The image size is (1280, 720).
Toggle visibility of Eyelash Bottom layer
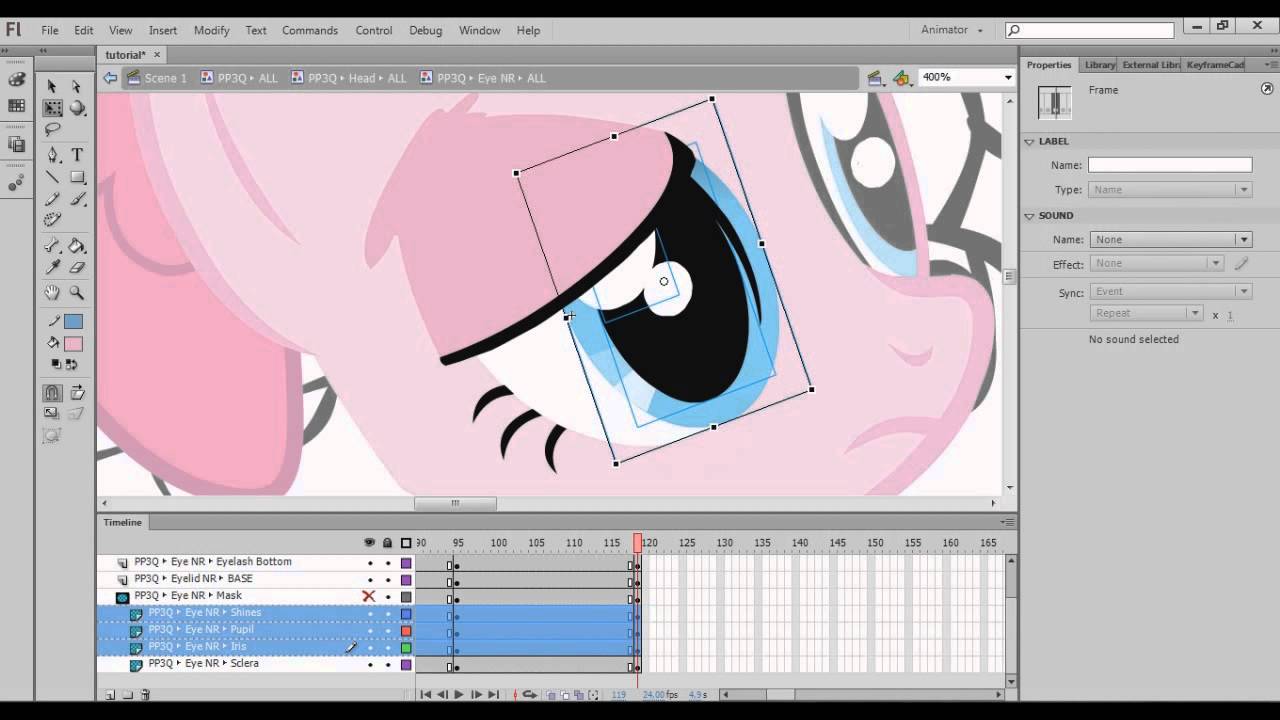click(369, 563)
